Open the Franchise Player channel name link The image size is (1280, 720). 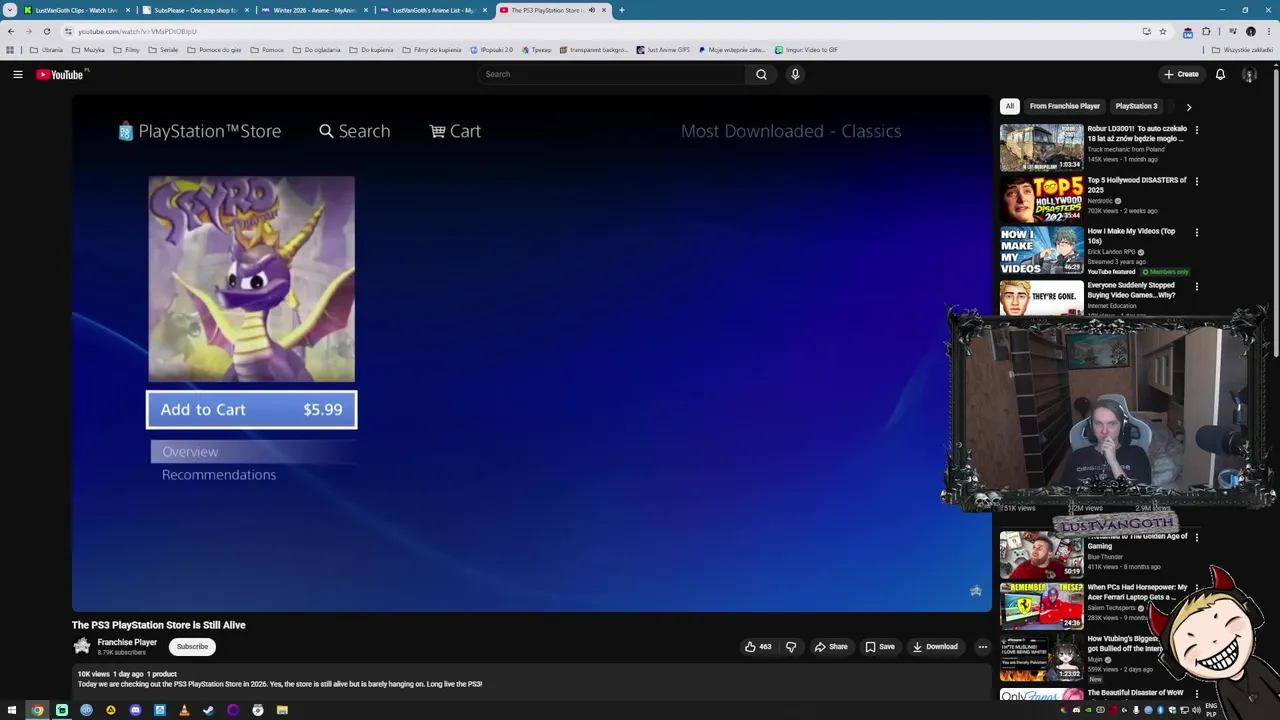pos(127,642)
